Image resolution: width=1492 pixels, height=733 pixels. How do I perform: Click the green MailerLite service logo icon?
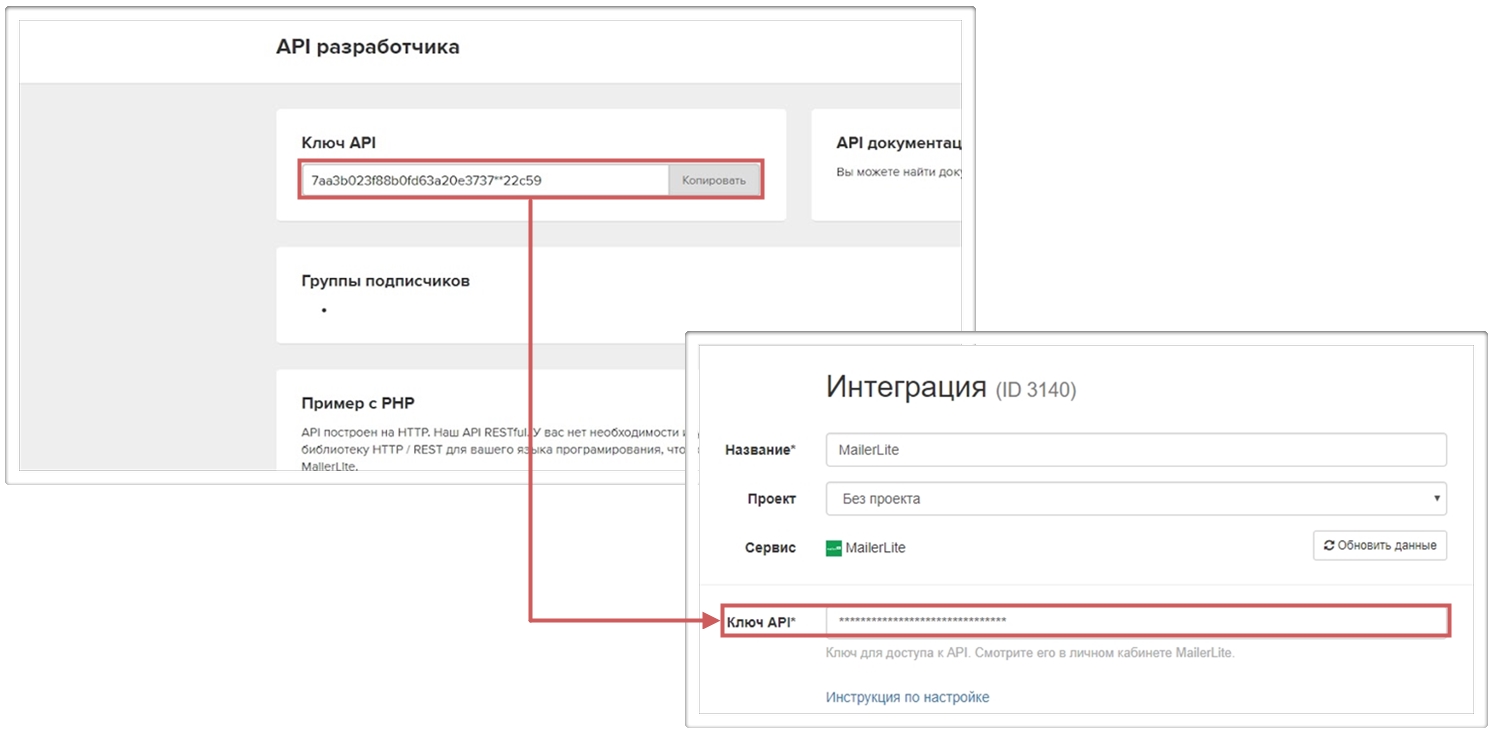pos(834,548)
